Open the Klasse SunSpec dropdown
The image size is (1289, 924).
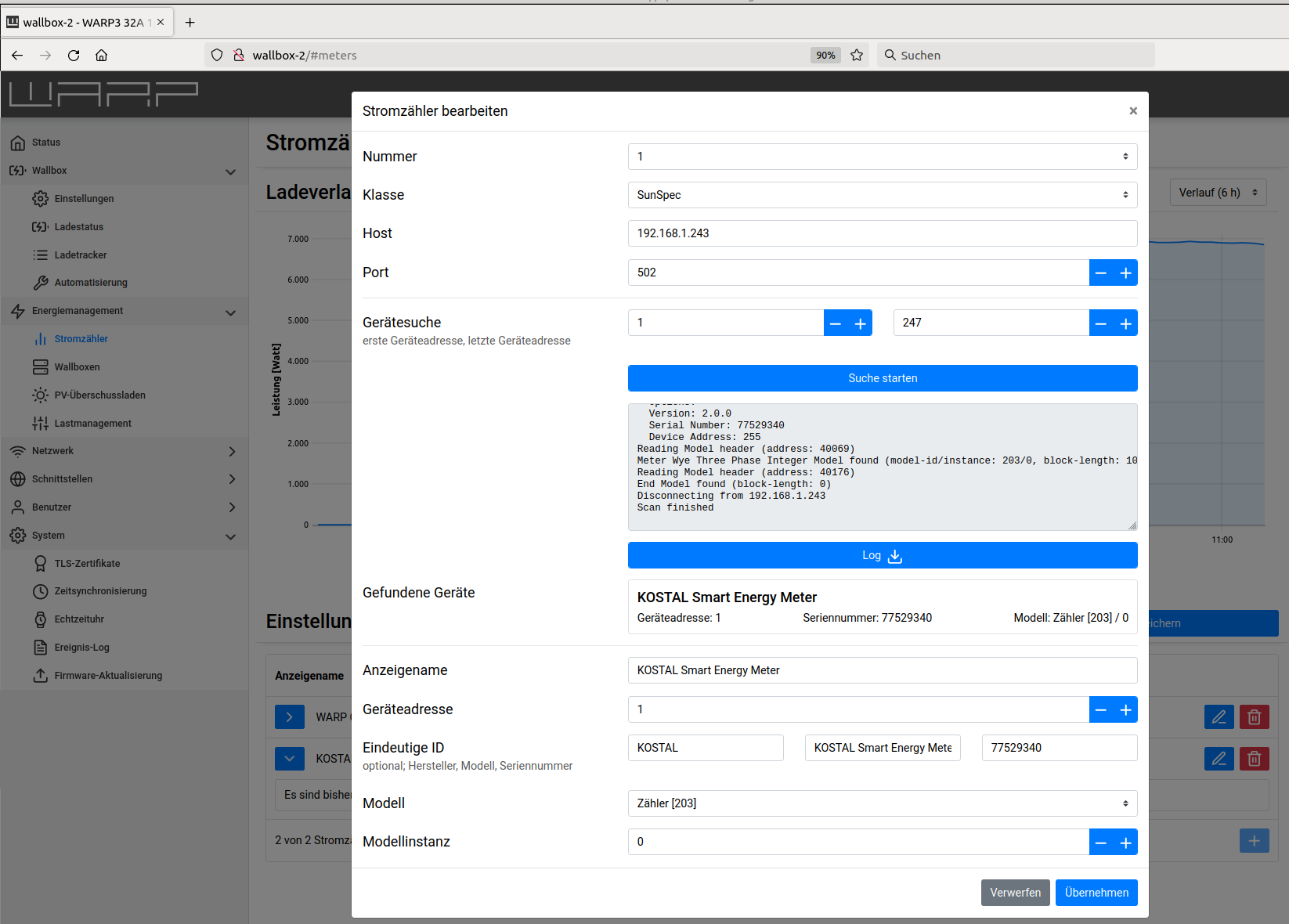(x=883, y=195)
